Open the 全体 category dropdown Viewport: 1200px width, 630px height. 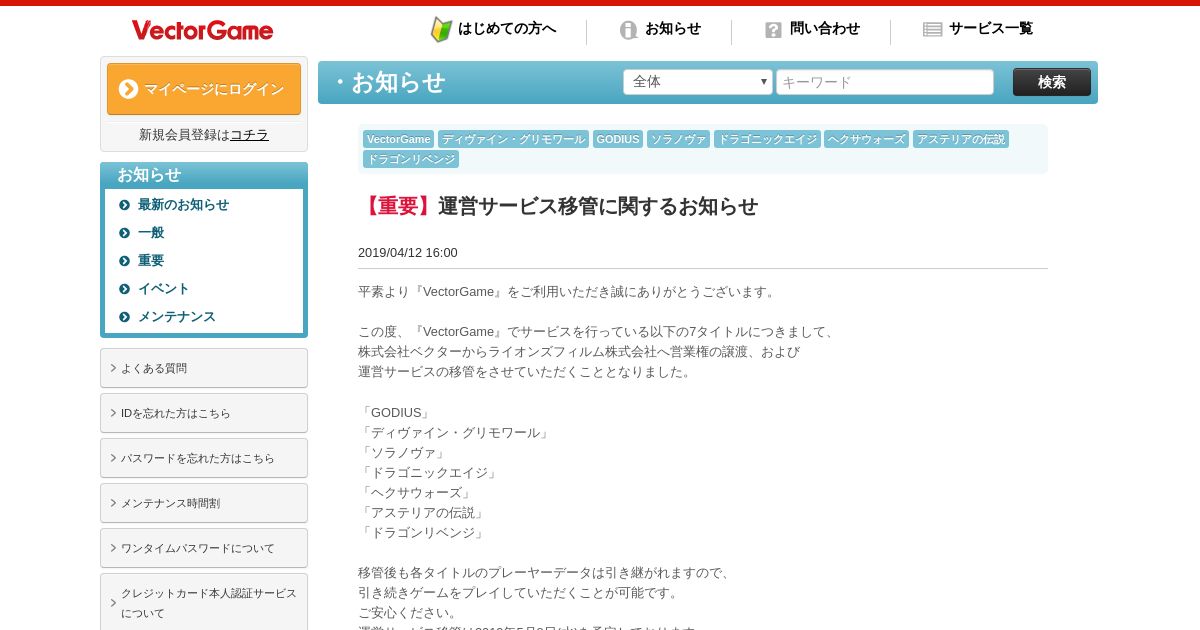click(x=698, y=82)
